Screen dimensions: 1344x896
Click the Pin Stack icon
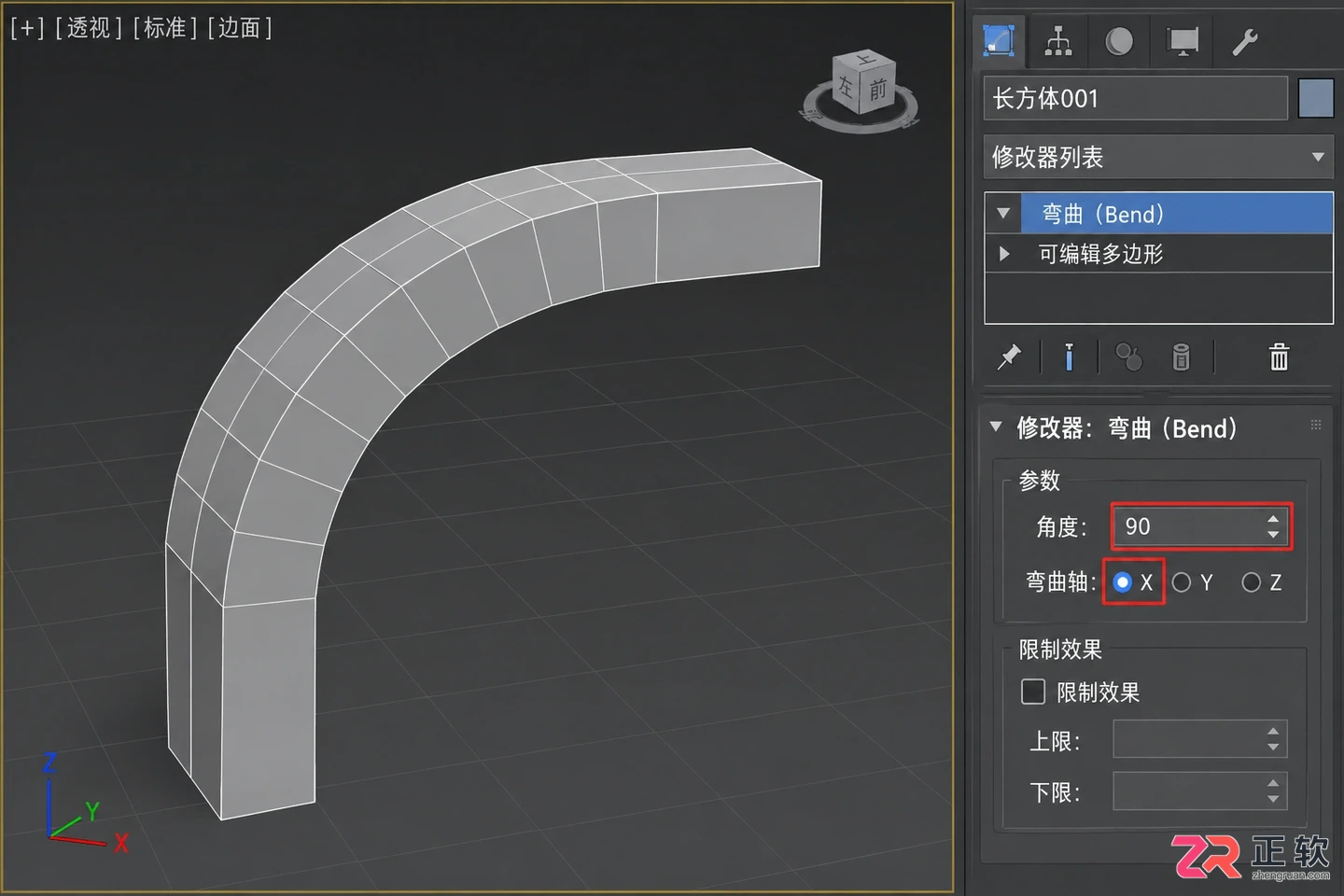point(1009,357)
